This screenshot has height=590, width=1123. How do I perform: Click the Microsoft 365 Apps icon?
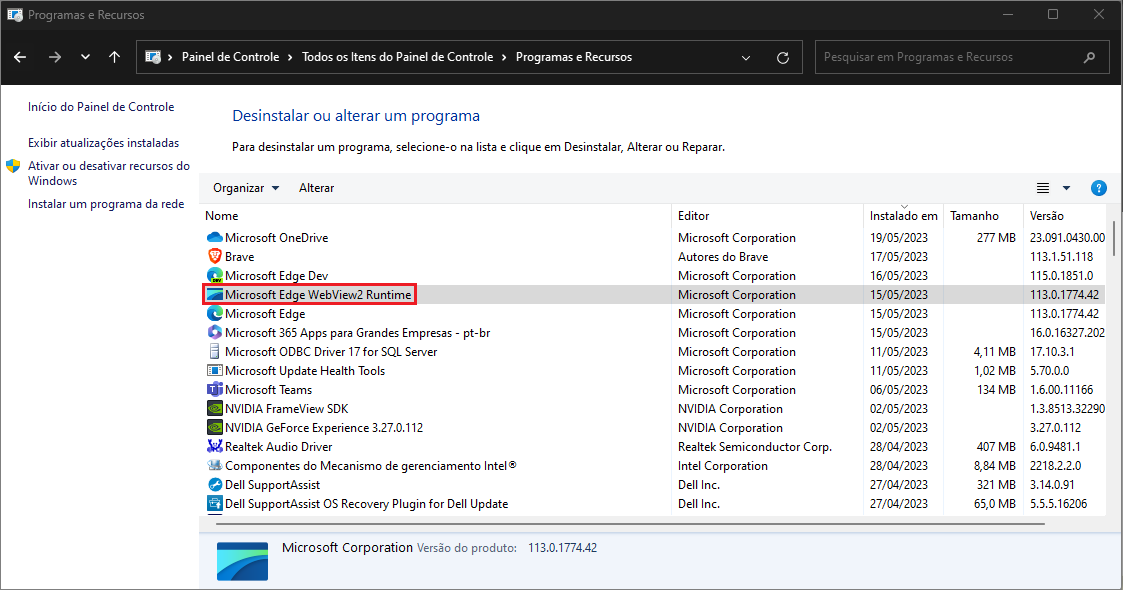pos(214,332)
